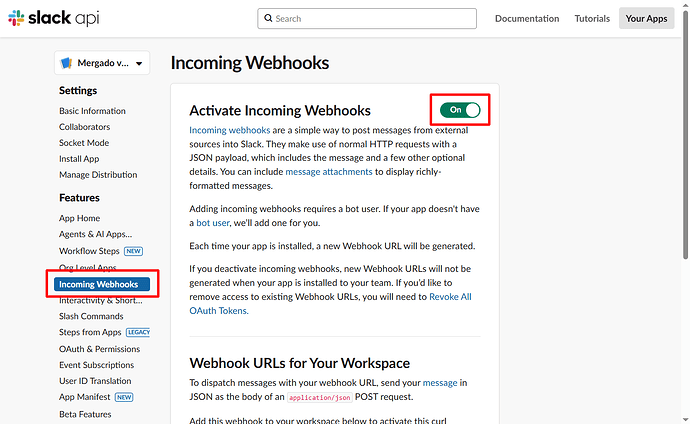Follow the 'message attachments' link
690x424 pixels.
point(328,172)
